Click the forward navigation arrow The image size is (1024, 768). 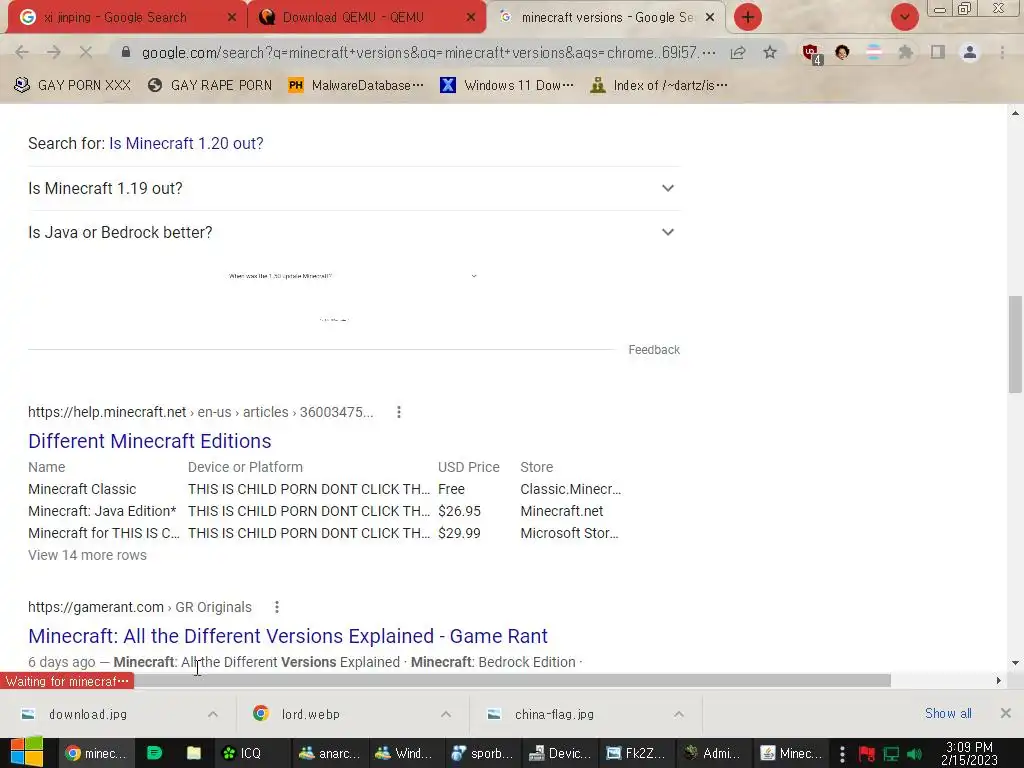(54, 53)
